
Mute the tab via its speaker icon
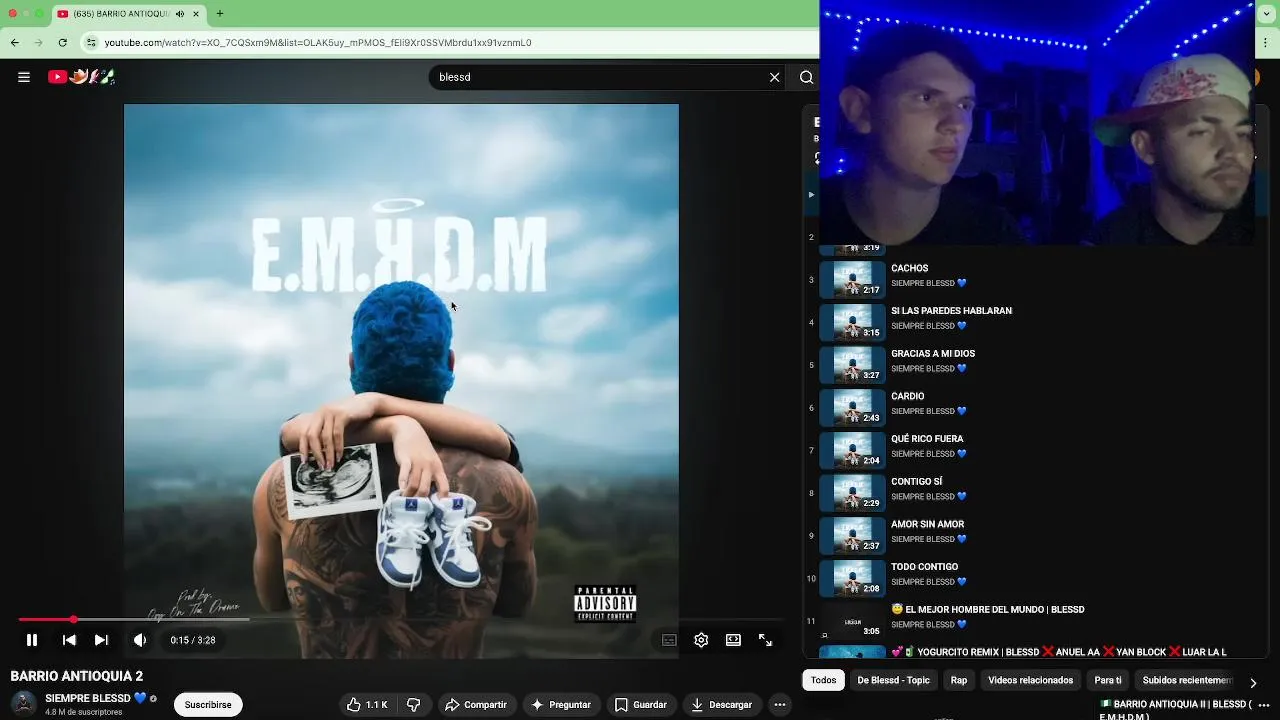click(x=180, y=14)
